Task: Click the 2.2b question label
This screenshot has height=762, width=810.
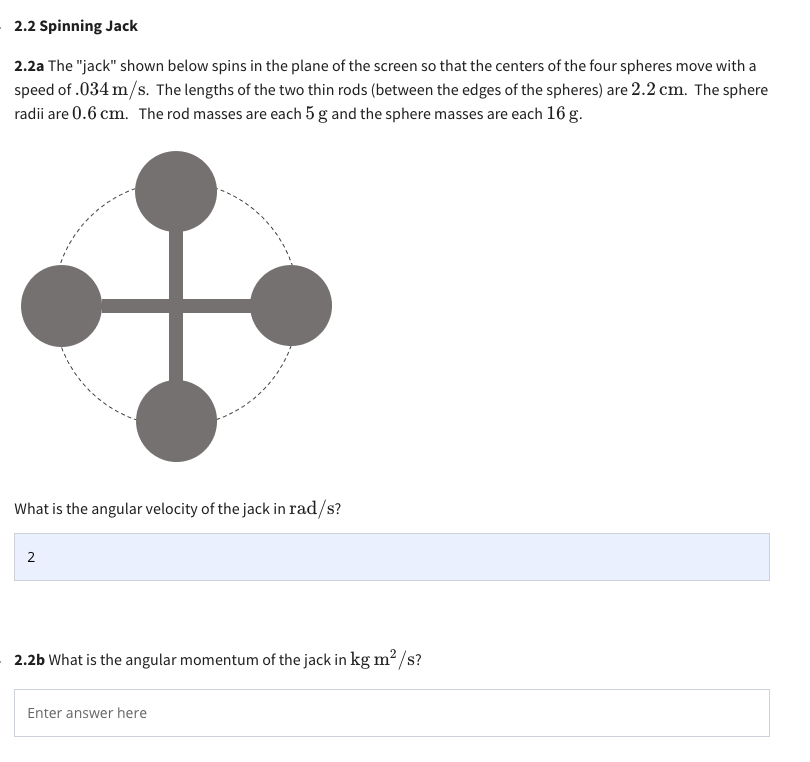Action: tap(30, 660)
